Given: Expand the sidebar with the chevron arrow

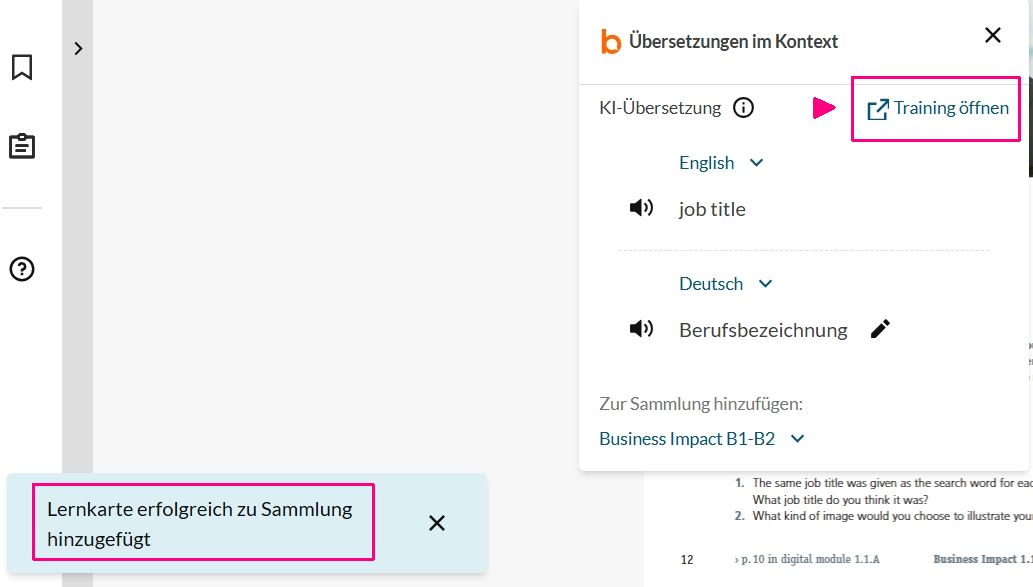Looking at the screenshot, I should click(78, 48).
